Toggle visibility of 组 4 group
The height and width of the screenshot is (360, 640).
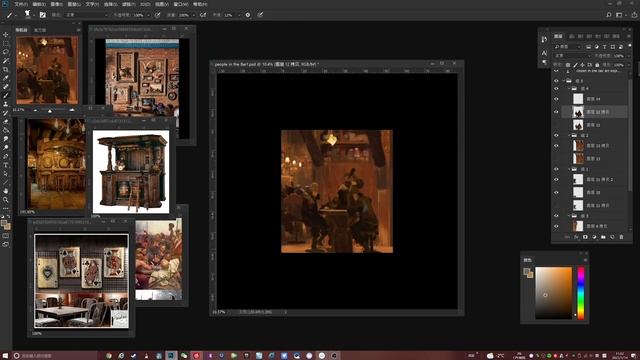[556, 88]
